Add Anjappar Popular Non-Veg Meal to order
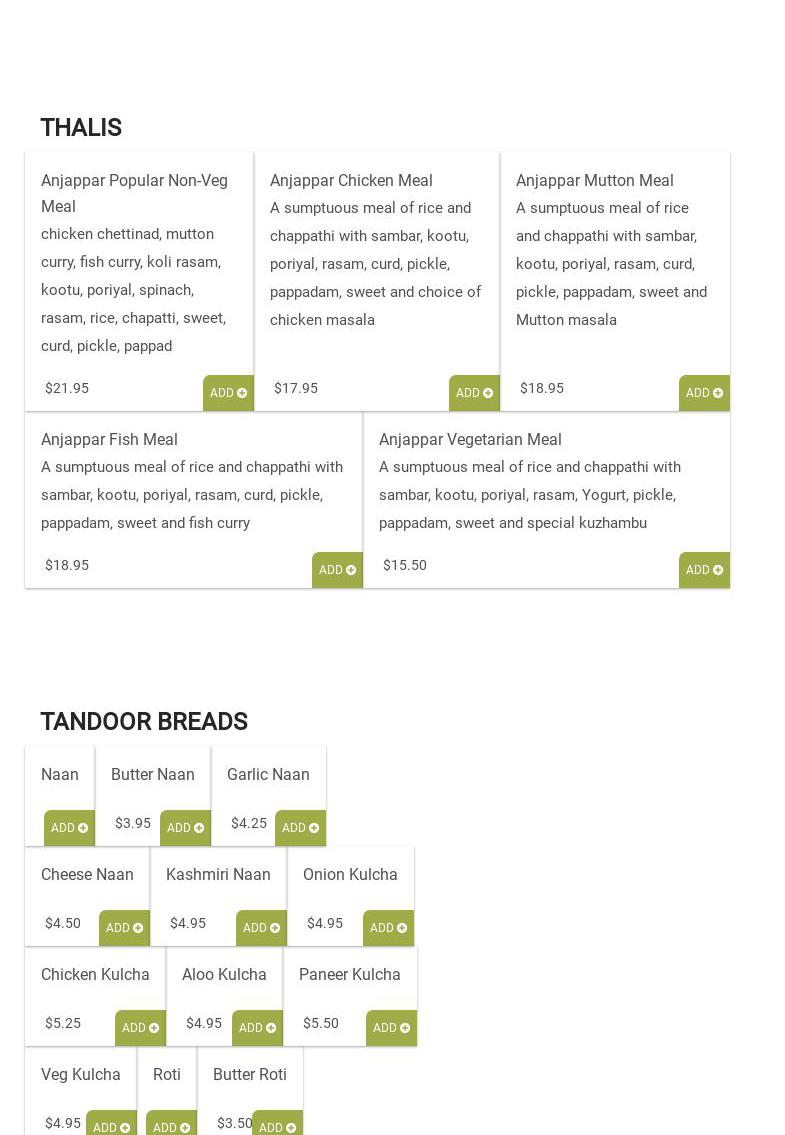785x1135 pixels. pyautogui.click(x=228, y=393)
